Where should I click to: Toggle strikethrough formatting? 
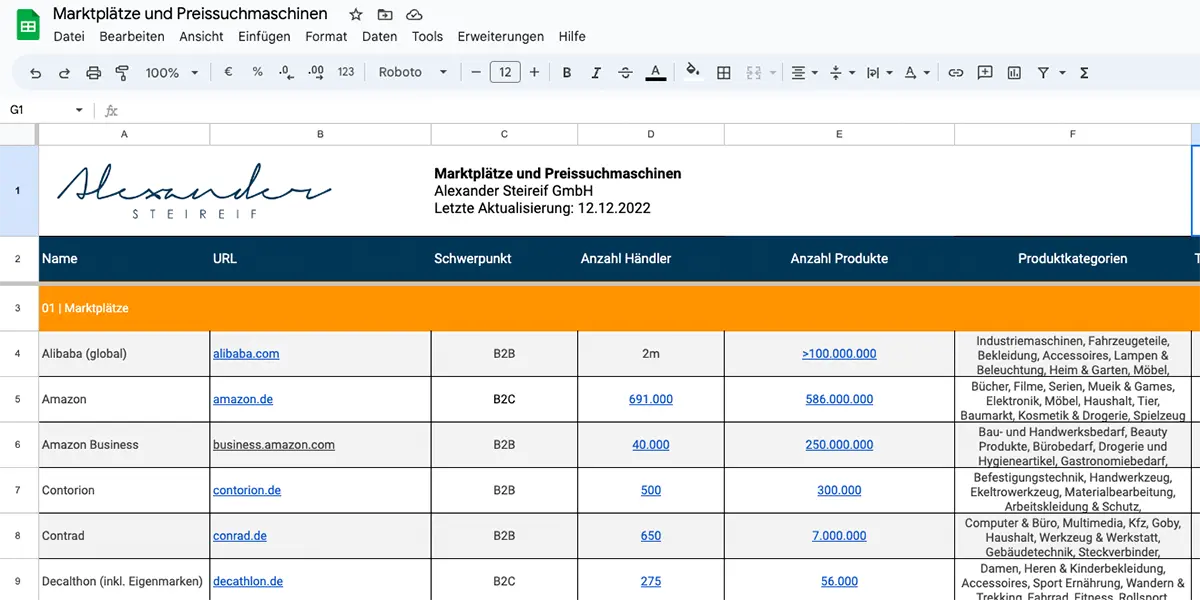pyautogui.click(x=625, y=72)
